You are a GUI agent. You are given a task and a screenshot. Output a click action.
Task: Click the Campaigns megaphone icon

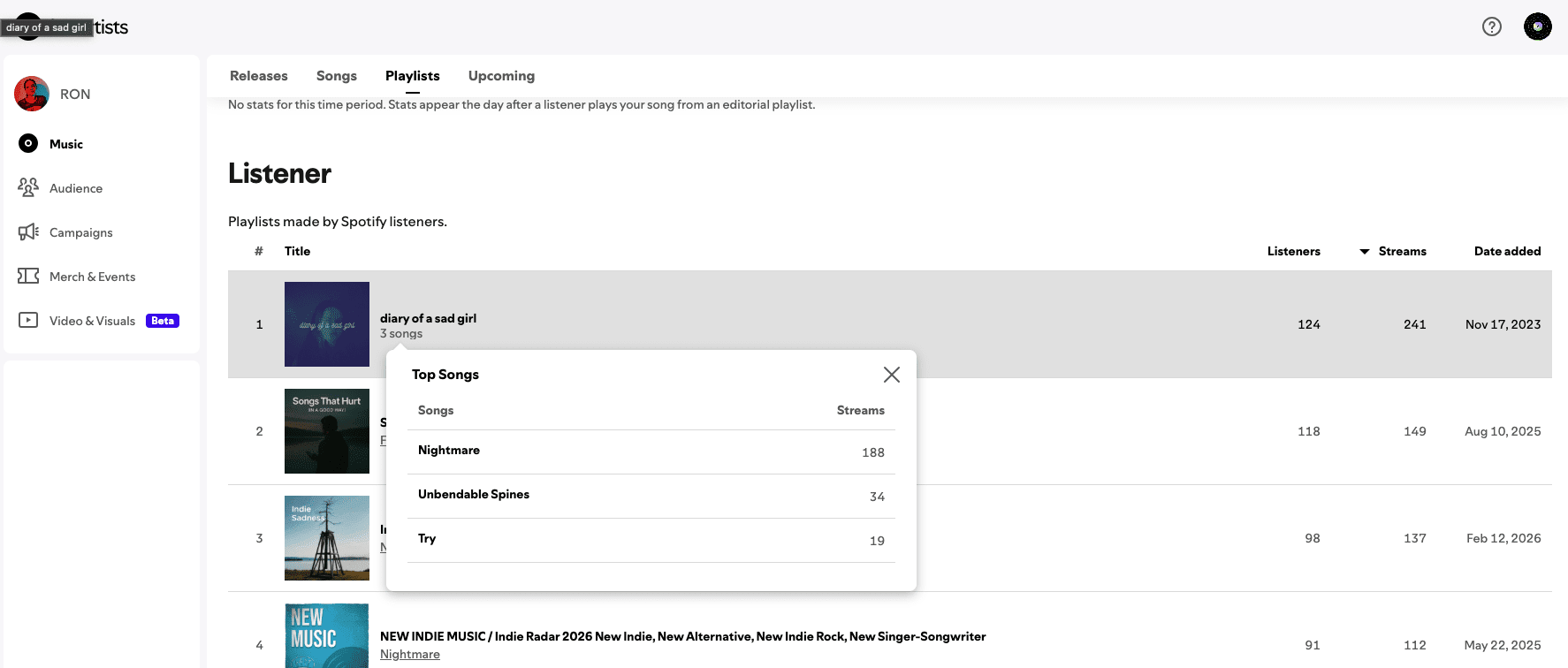[x=28, y=232]
